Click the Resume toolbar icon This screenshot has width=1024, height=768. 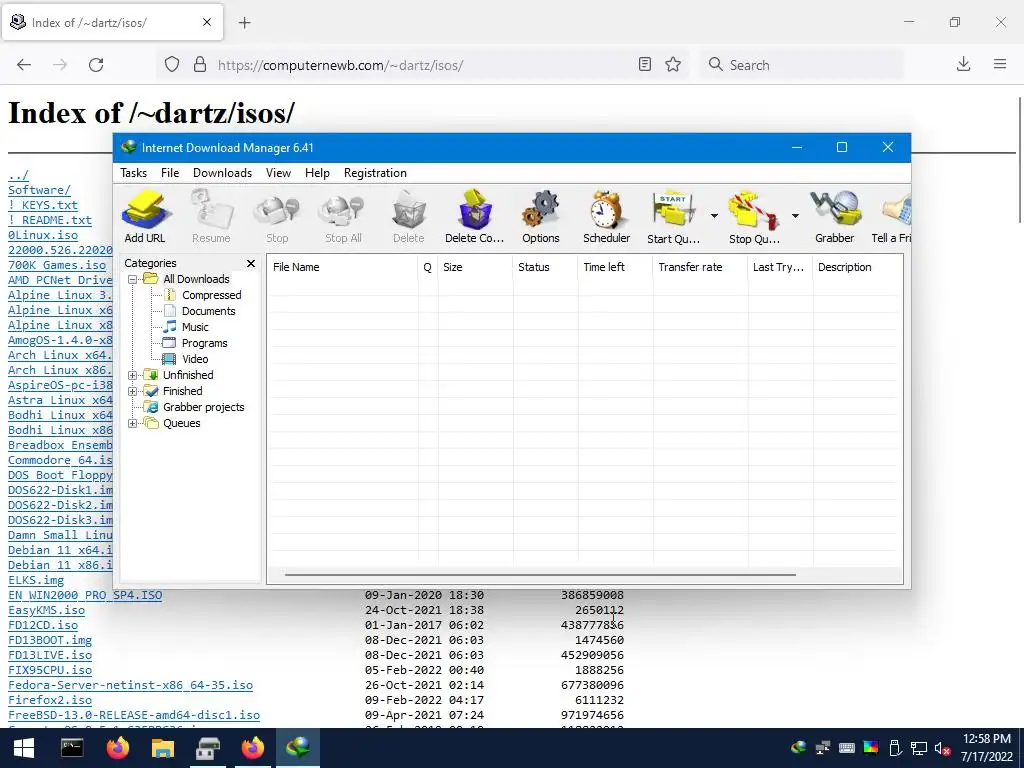tap(211, 217)
